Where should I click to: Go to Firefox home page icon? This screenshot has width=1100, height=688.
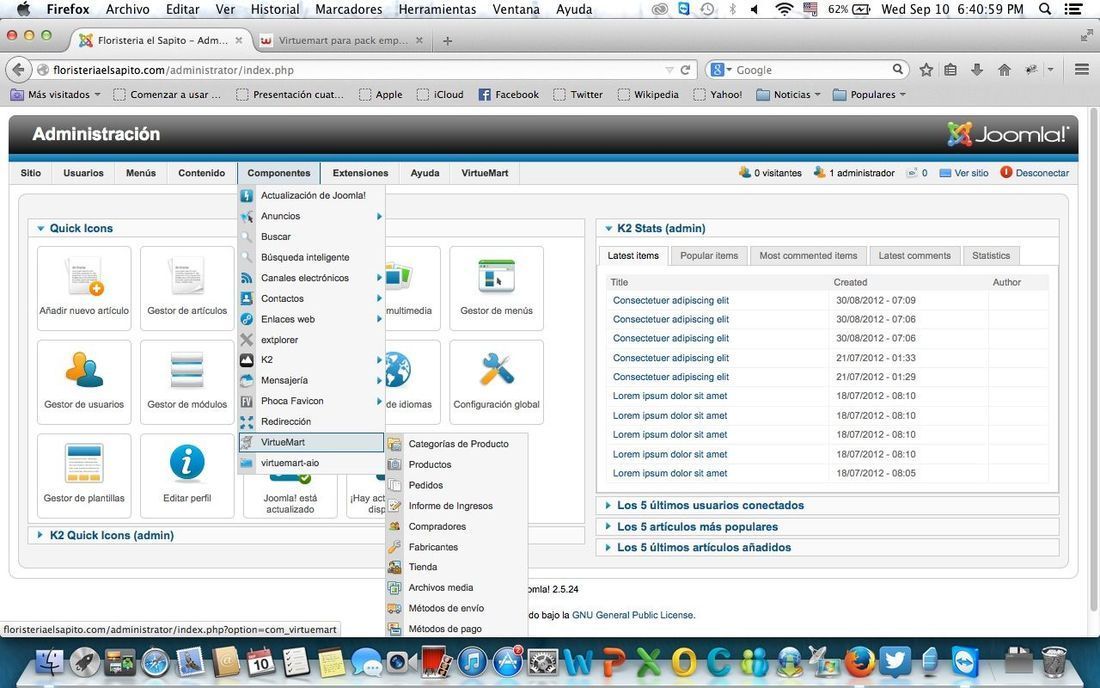[x=1005, y=69]
